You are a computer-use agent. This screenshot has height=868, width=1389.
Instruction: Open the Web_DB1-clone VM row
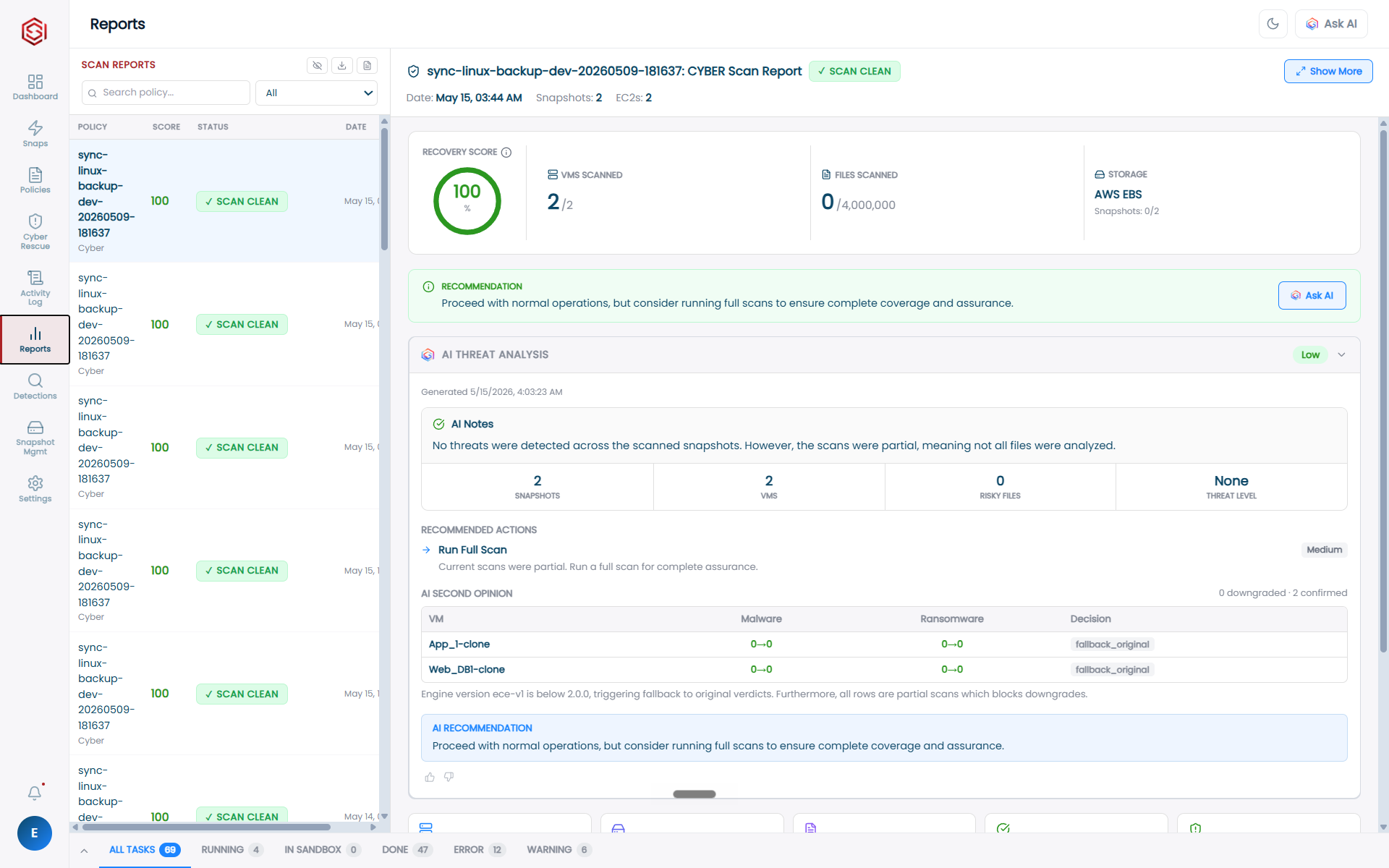[884, 670]
